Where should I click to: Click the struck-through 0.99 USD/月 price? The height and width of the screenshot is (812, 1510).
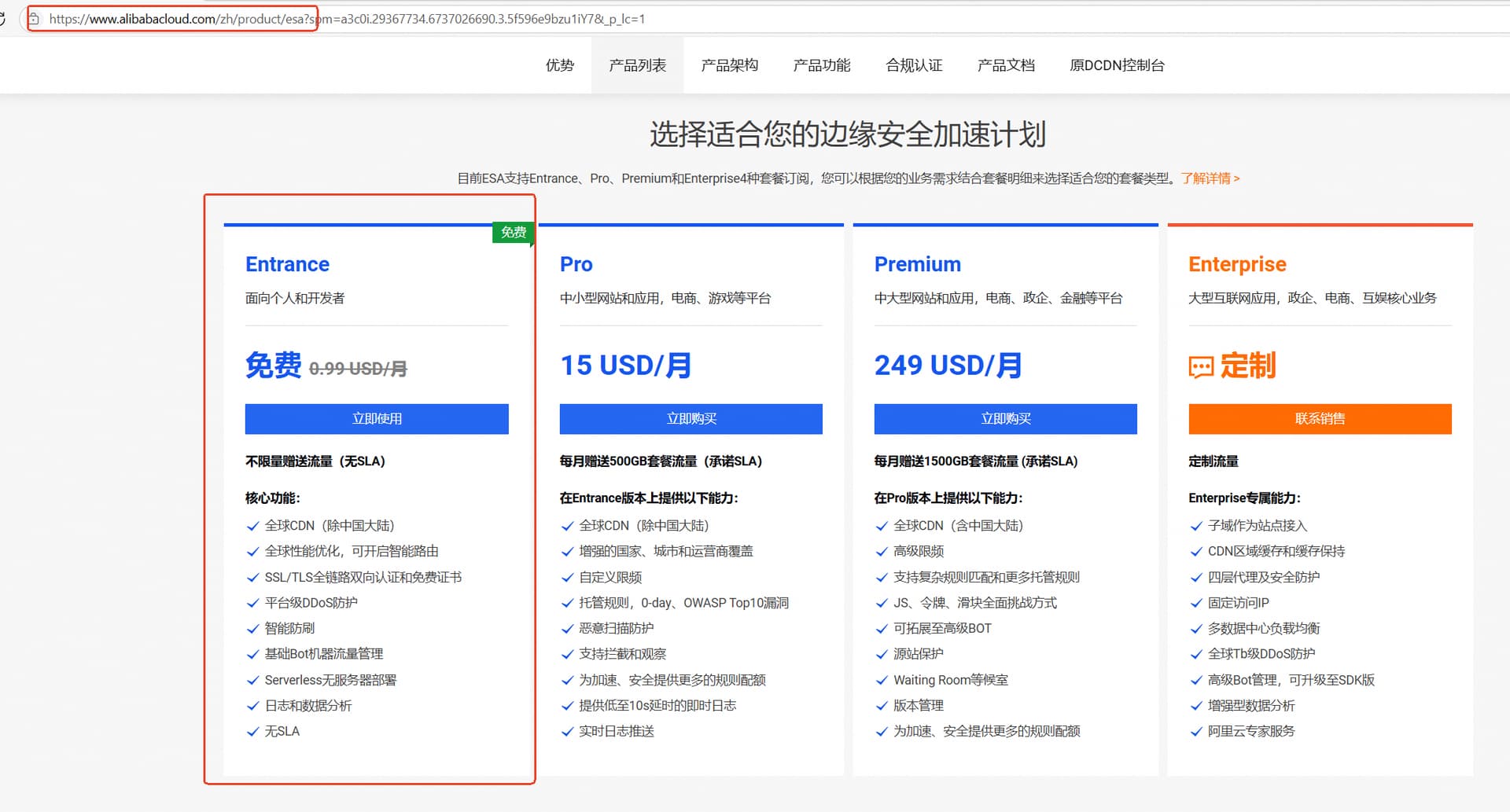coord(358,369)
